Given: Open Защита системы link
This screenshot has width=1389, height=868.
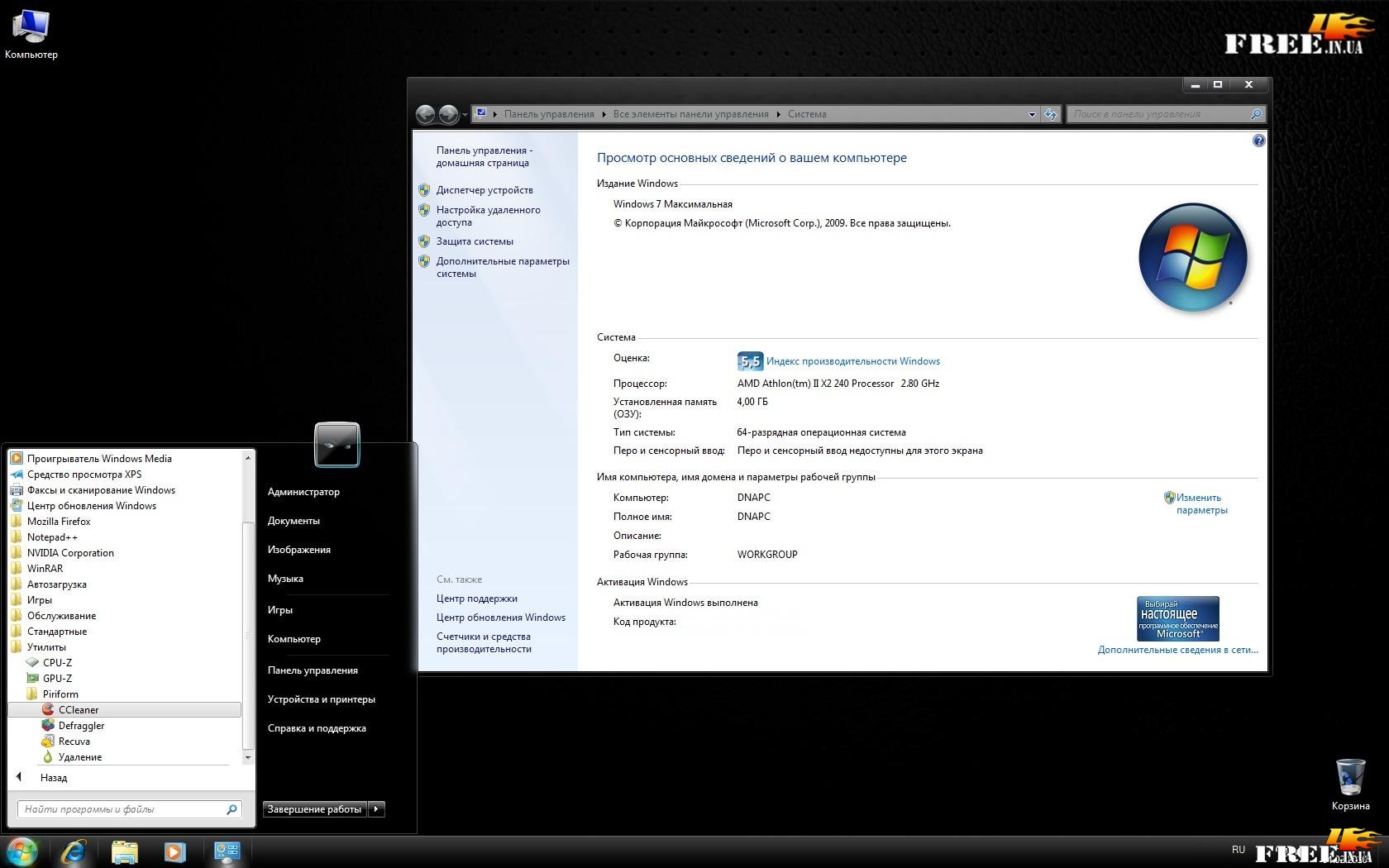Looking at the screenshot, I should 475,241.
